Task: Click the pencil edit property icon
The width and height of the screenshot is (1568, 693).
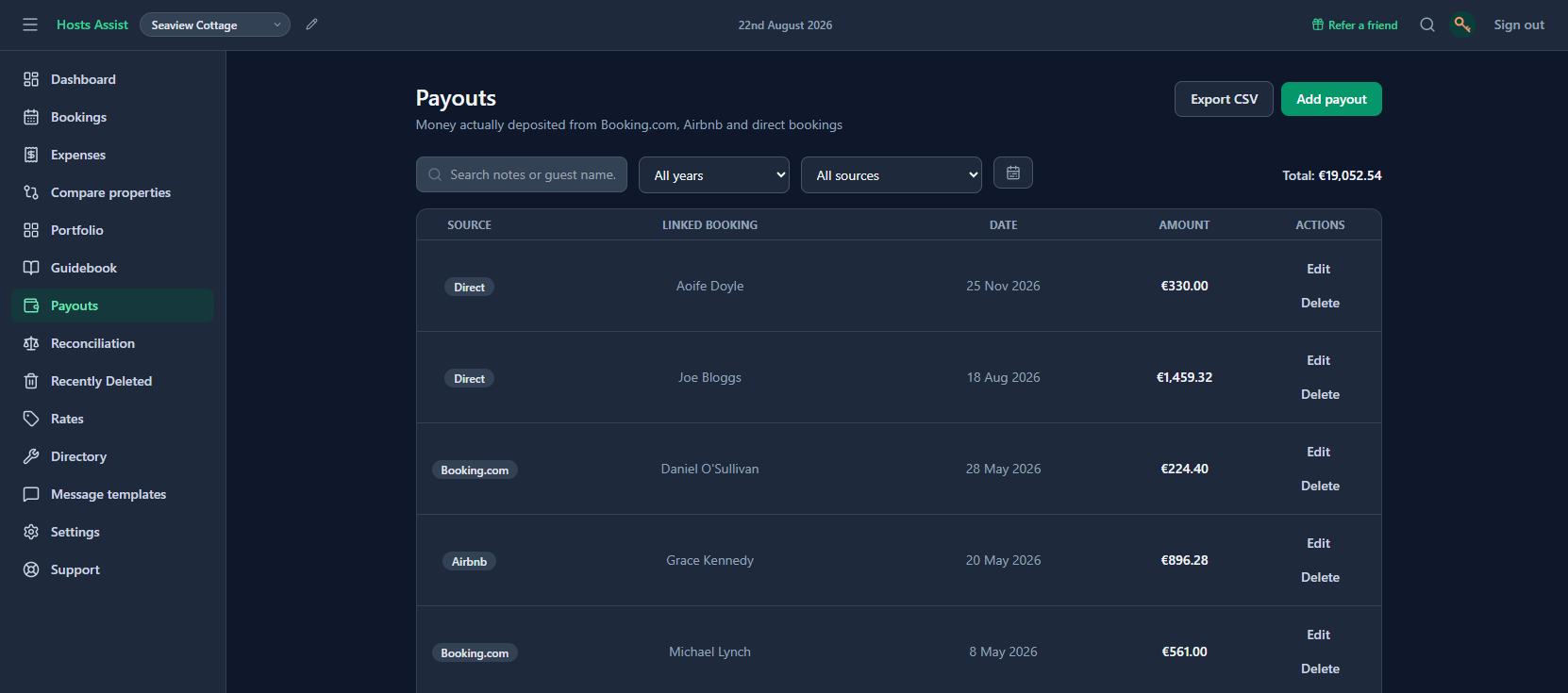Action: 311,25
